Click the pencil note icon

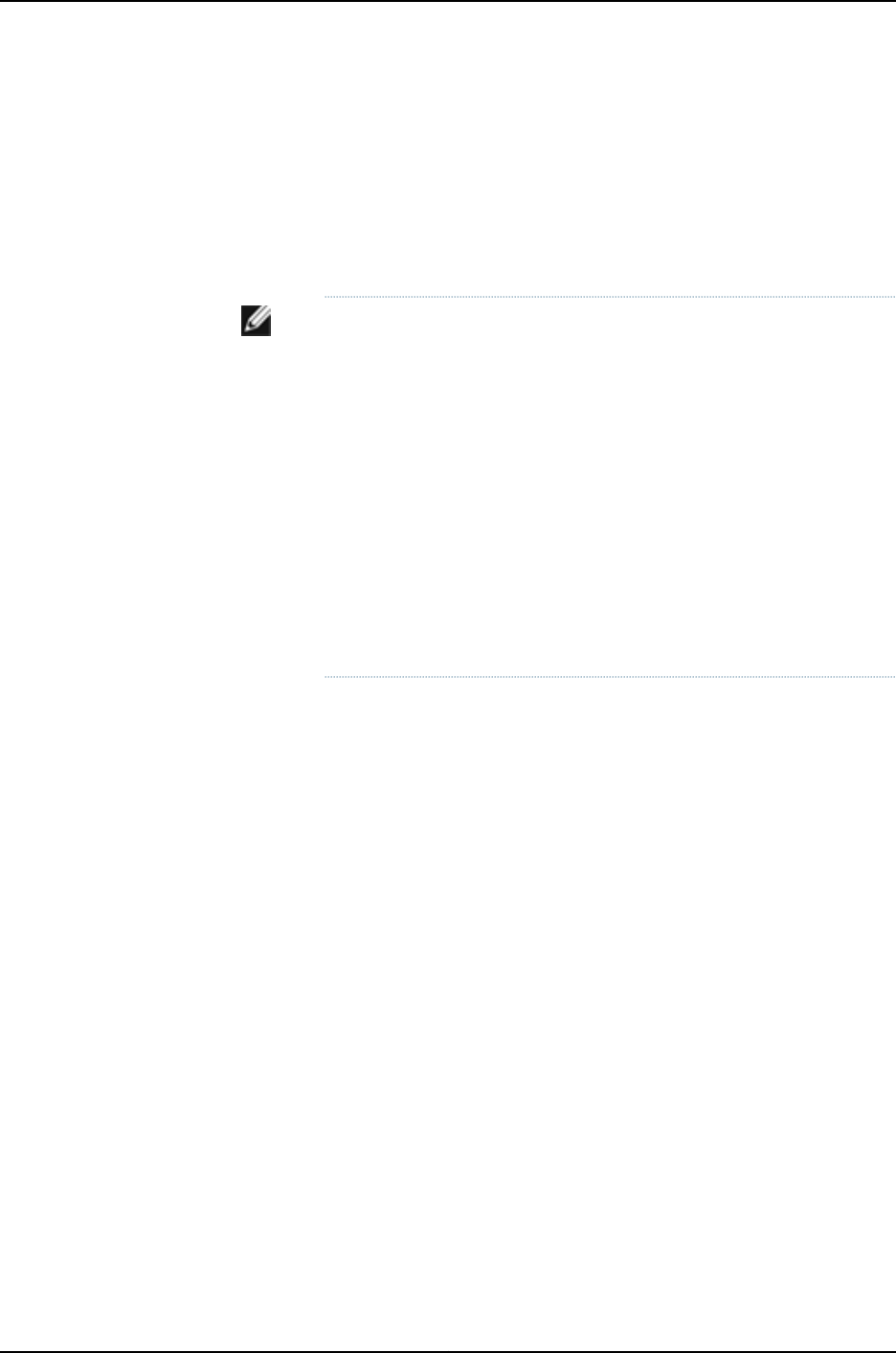[257, 320]
